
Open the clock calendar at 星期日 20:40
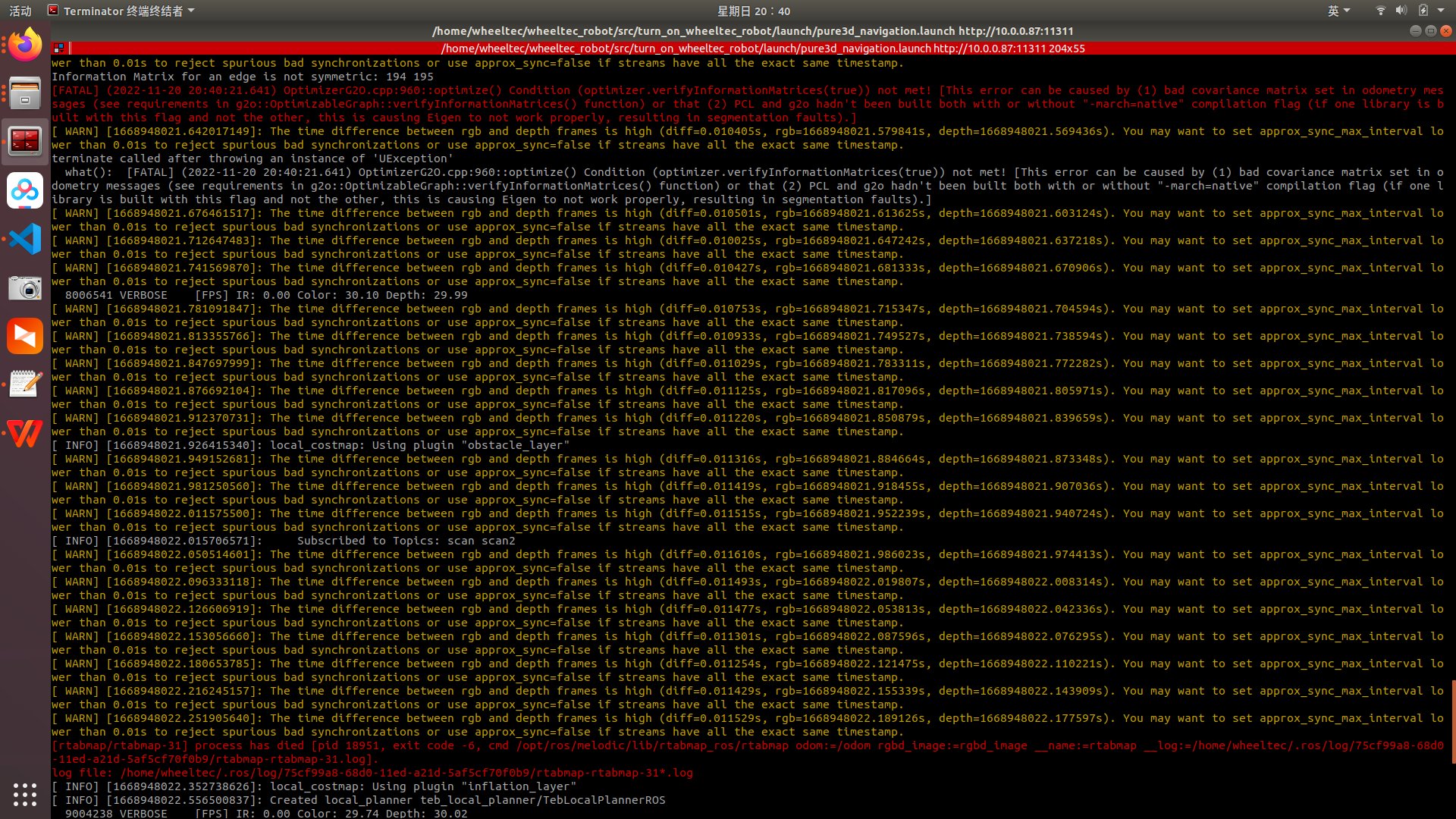click(754, 11)
